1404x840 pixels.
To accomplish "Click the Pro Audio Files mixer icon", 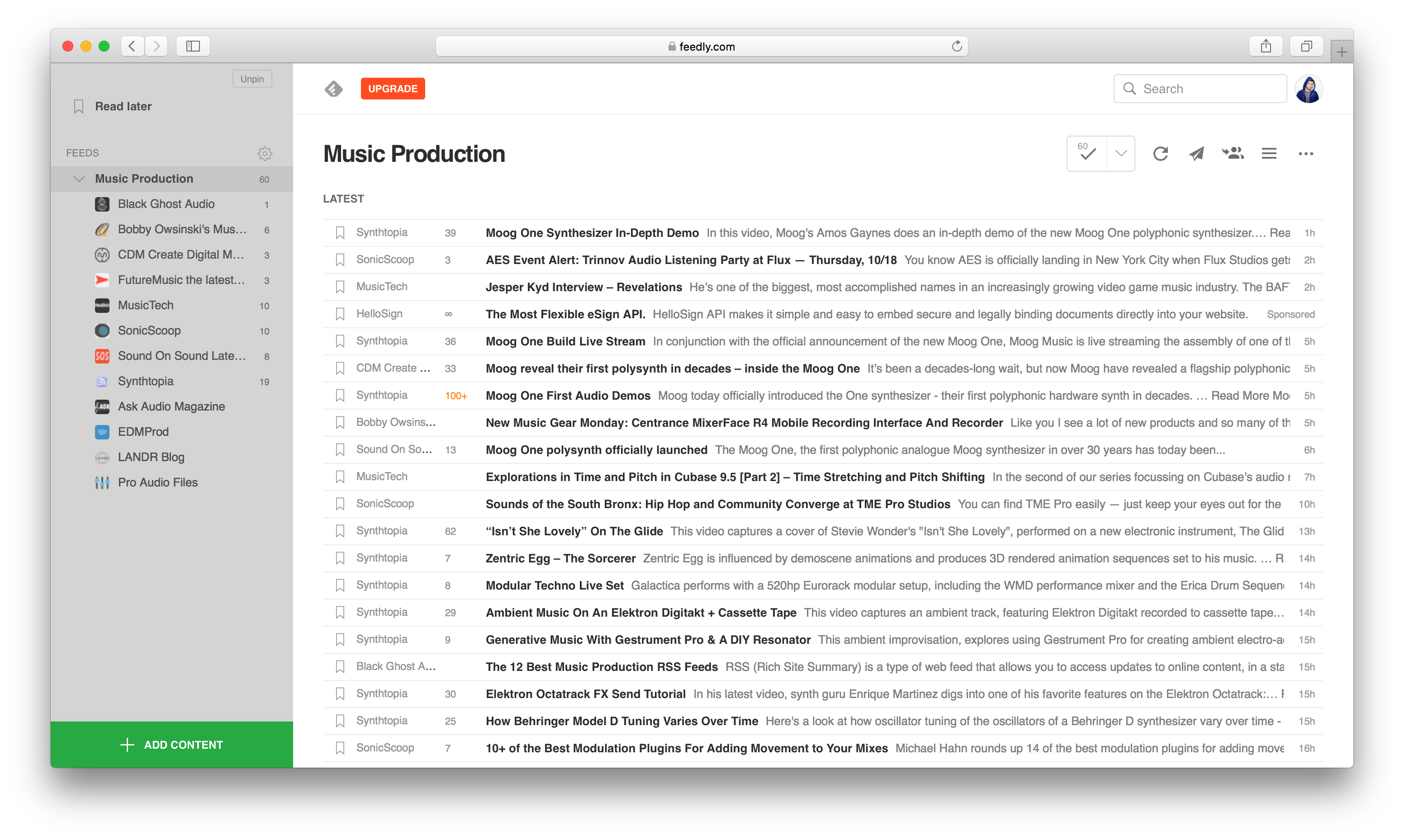I will 102,483.
